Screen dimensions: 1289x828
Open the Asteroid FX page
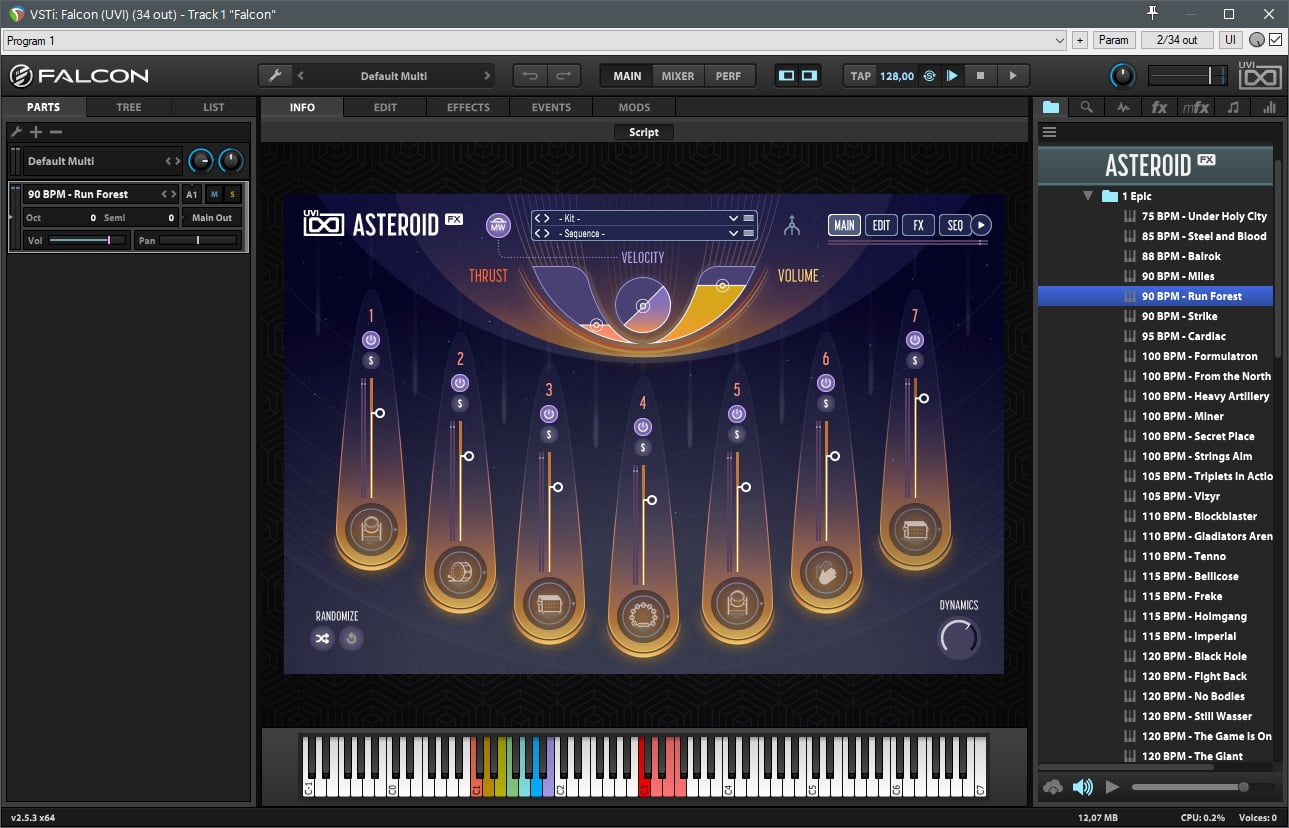point(918,225)
